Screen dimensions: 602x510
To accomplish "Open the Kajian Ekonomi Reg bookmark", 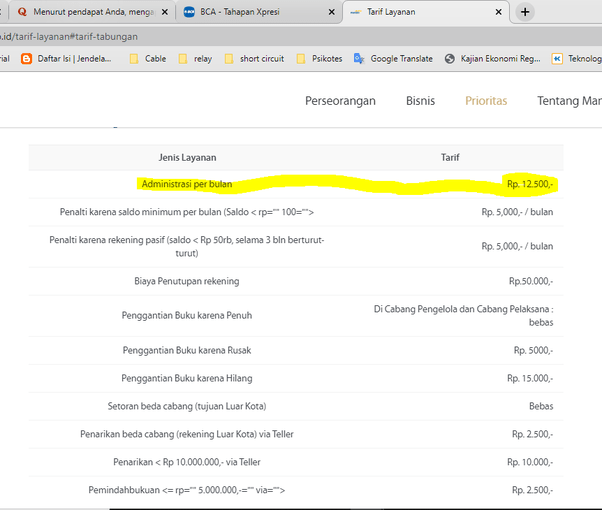I will point(493,59).
